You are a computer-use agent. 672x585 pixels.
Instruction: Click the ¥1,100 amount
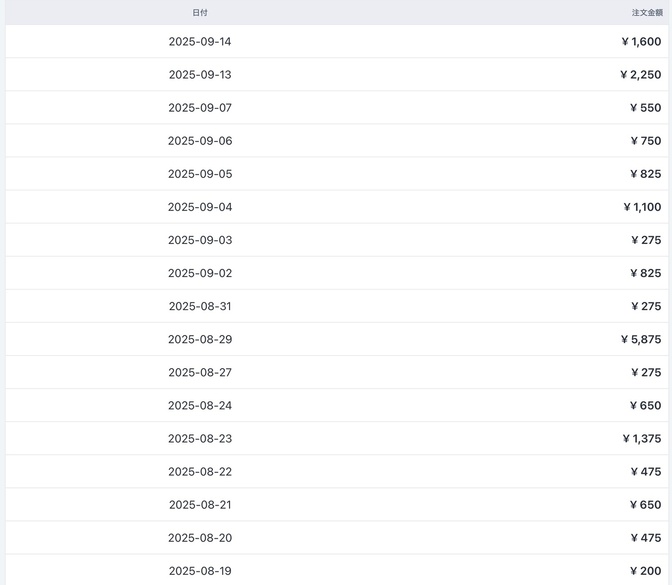641,207
